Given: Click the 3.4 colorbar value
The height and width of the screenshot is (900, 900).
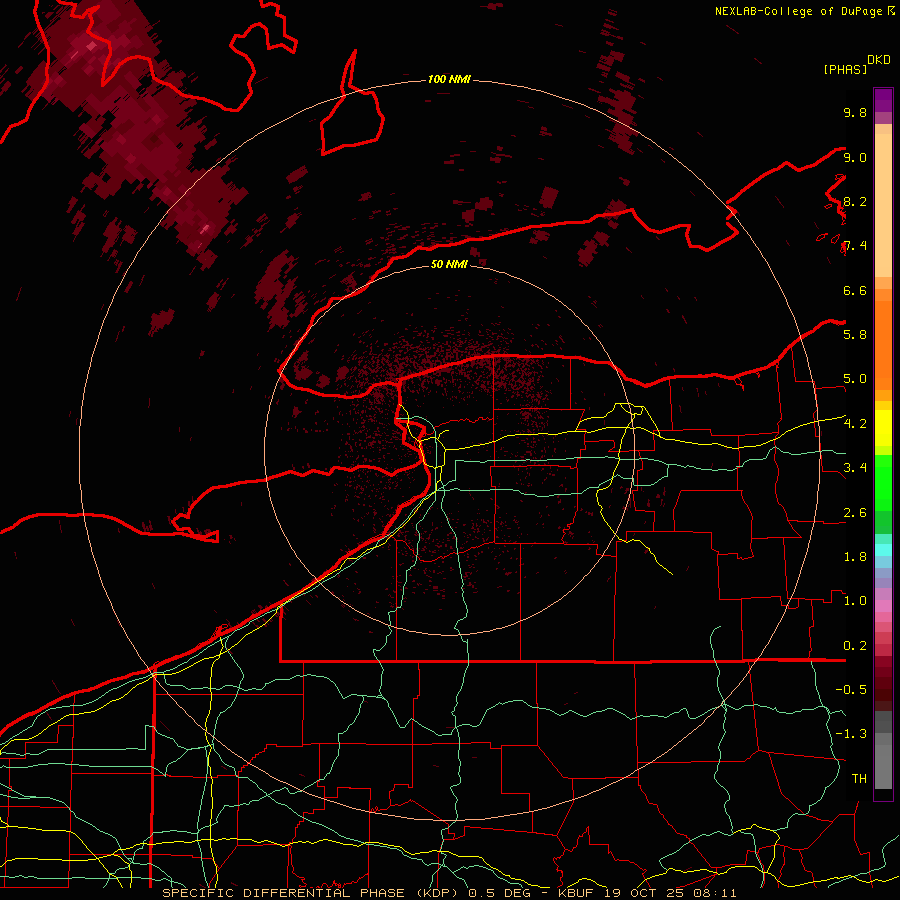Looking at the screenshot, I should [x=855, y=468].
